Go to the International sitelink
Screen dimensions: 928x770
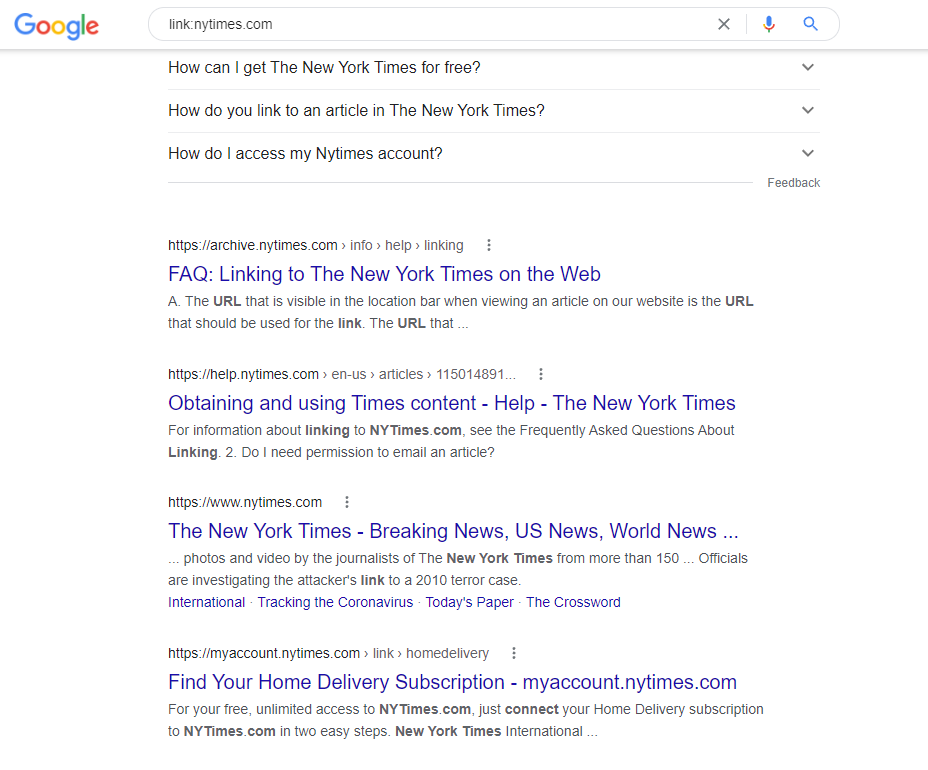pyautogui.click(x=207, y=603)
